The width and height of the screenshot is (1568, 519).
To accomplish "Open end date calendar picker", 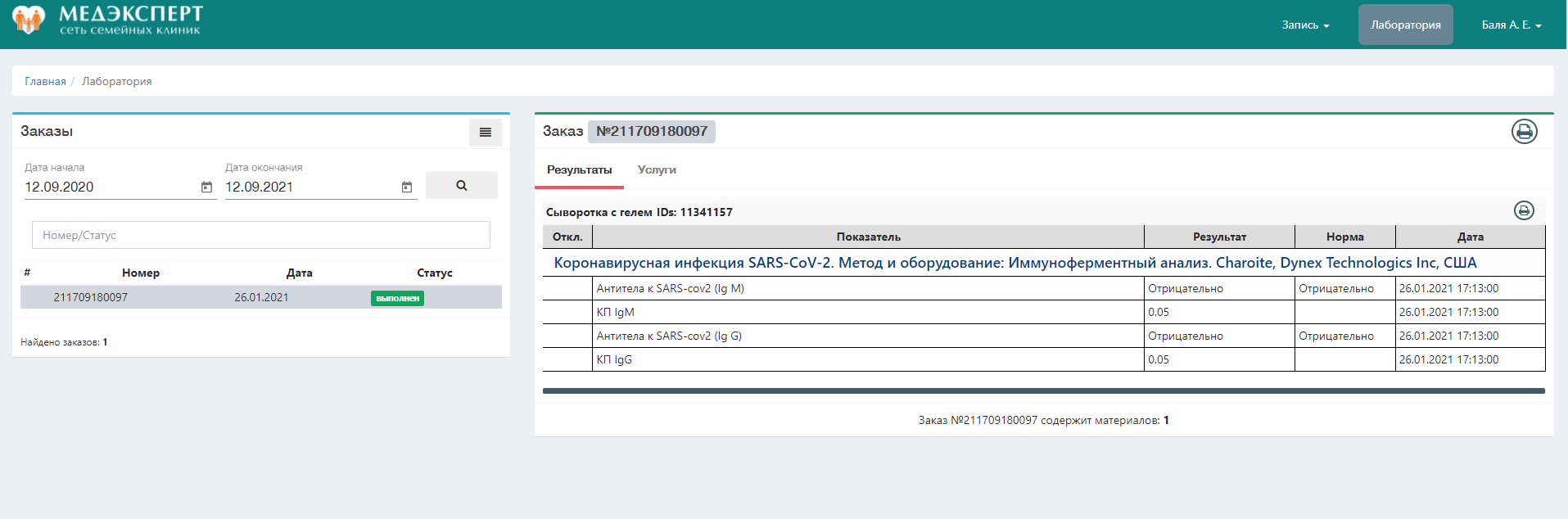I will click(x=407, y=187).
